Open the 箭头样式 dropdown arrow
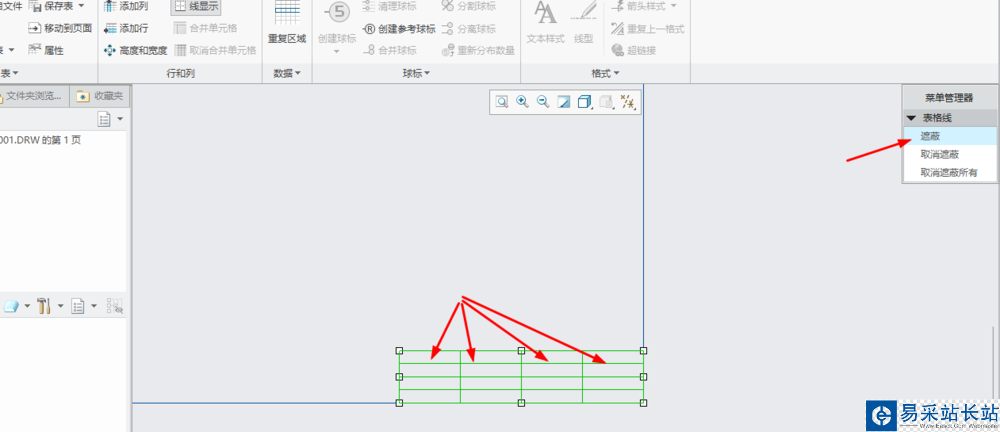1000x432 pixels. [673, 6]
